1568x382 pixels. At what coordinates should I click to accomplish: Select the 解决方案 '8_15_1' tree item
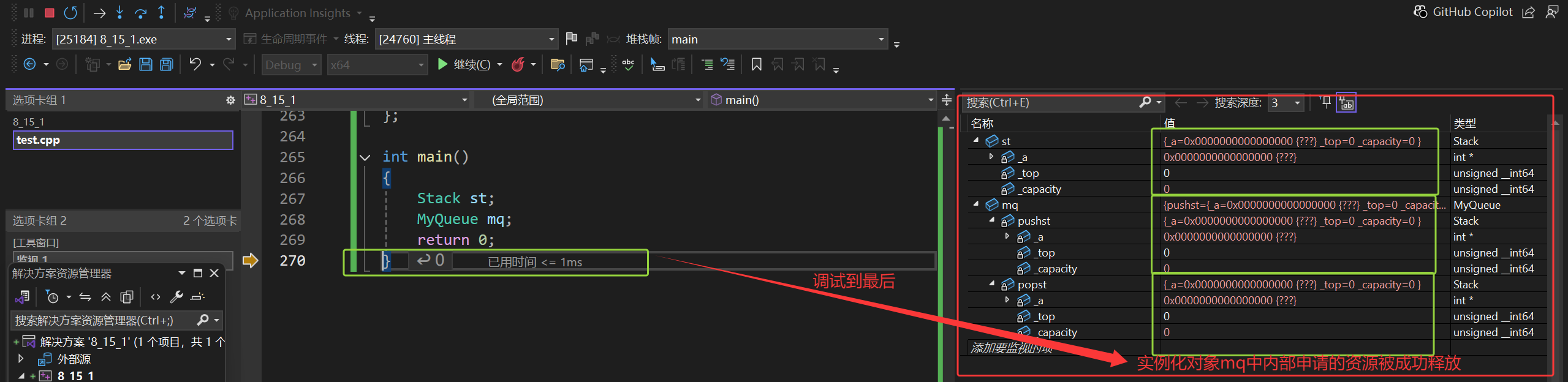(x=132, y=342)
